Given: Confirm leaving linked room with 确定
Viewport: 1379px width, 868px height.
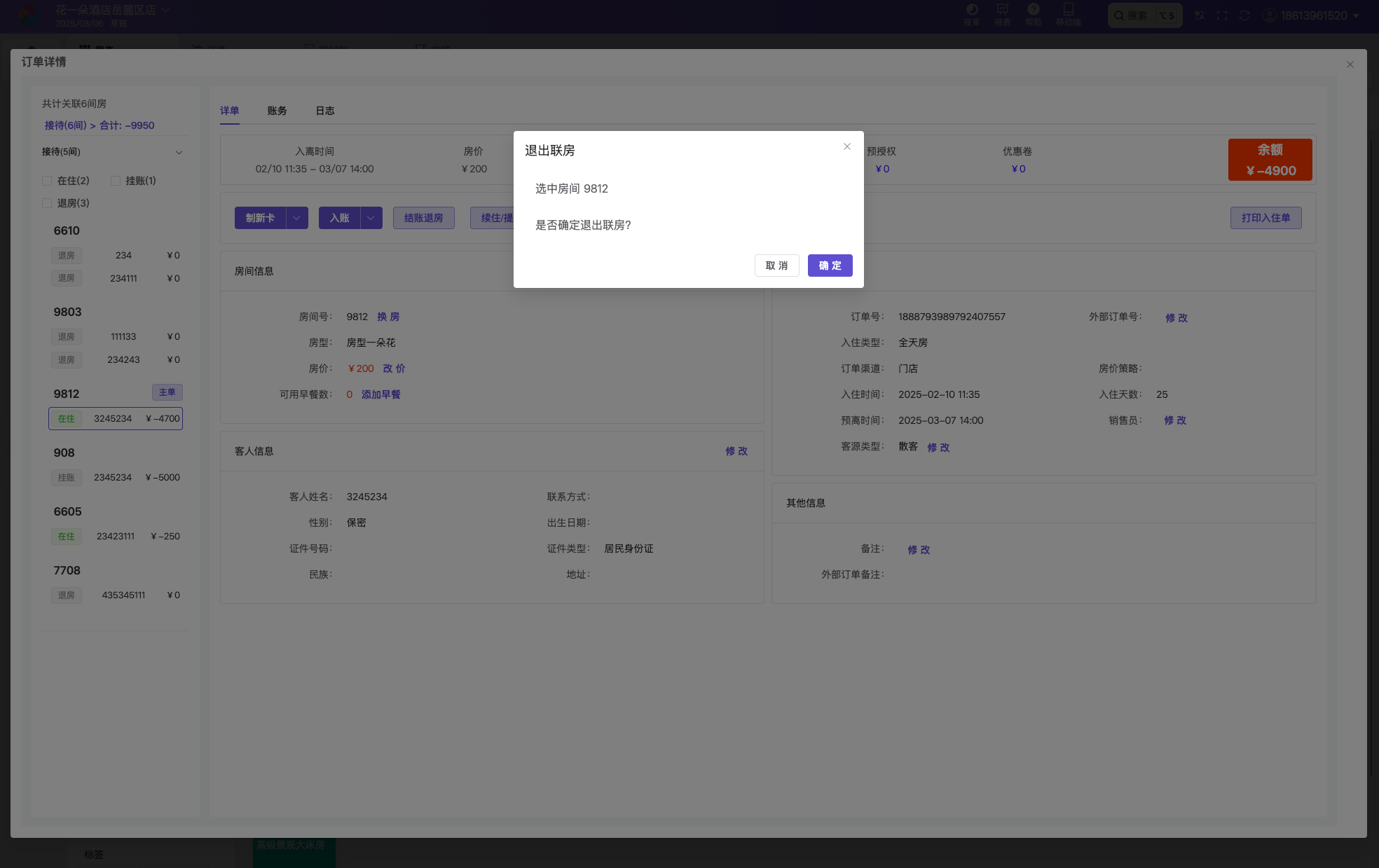Looking at the screenshot, I should coord(830,266).
